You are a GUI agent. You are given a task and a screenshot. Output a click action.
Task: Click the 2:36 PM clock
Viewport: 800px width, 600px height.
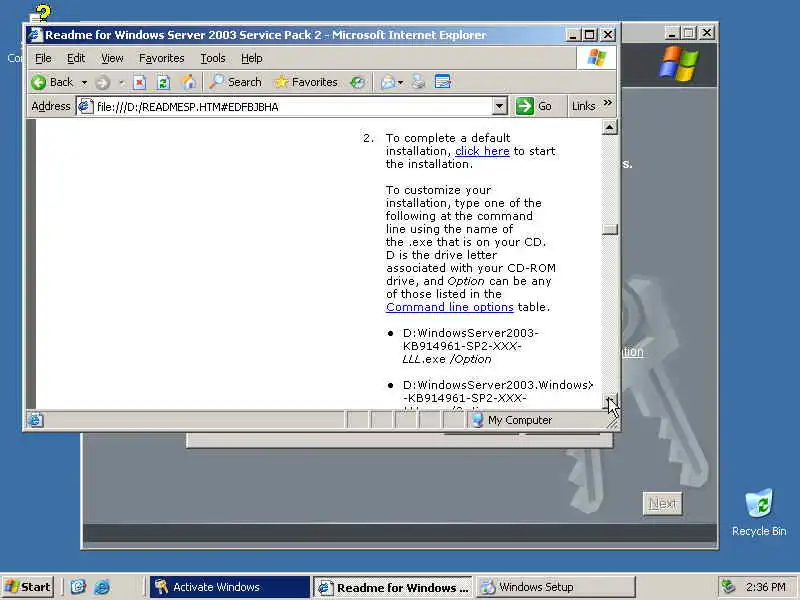click(x=765, y=587)
